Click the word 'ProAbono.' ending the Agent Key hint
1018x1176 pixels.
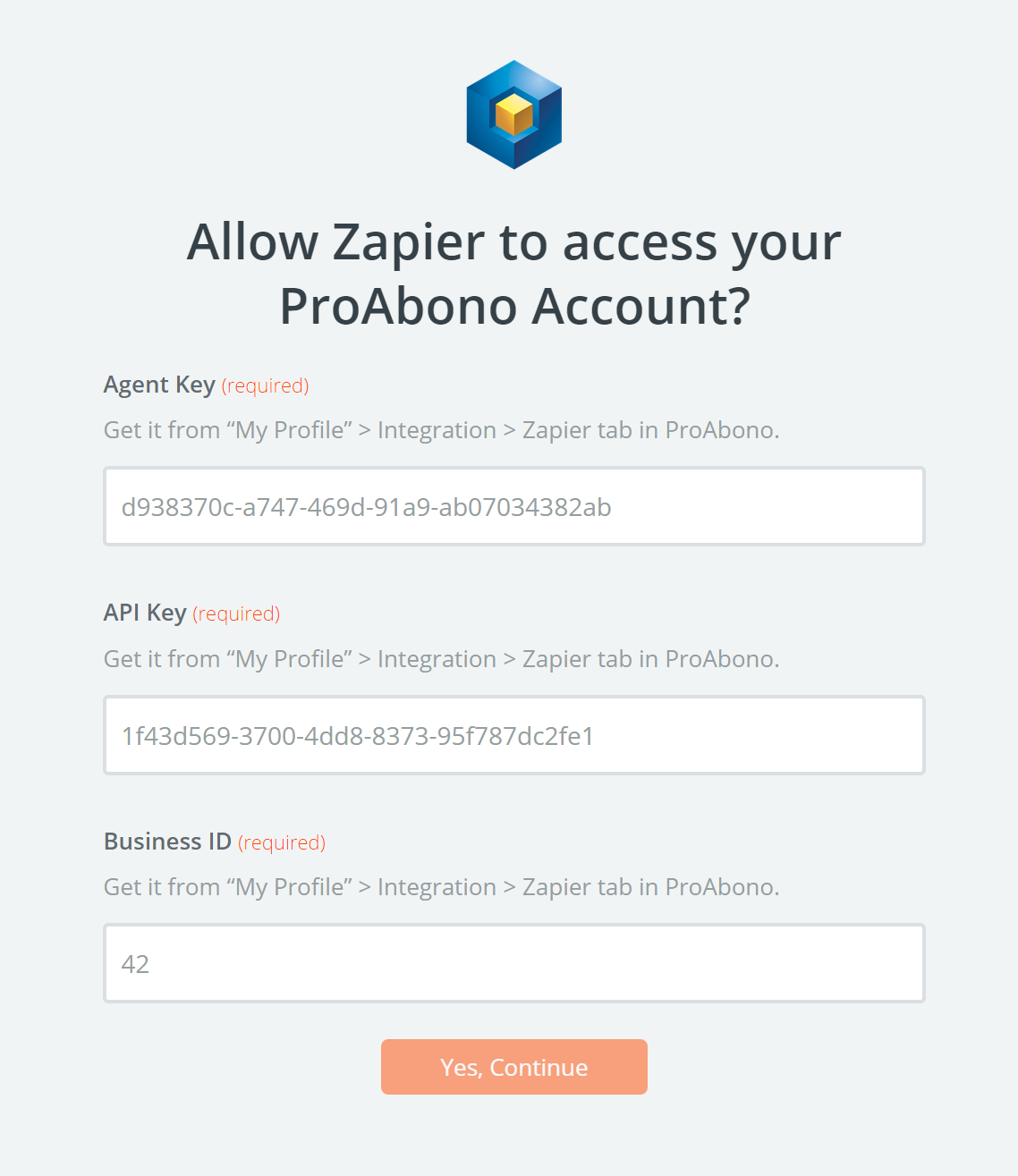723,430
